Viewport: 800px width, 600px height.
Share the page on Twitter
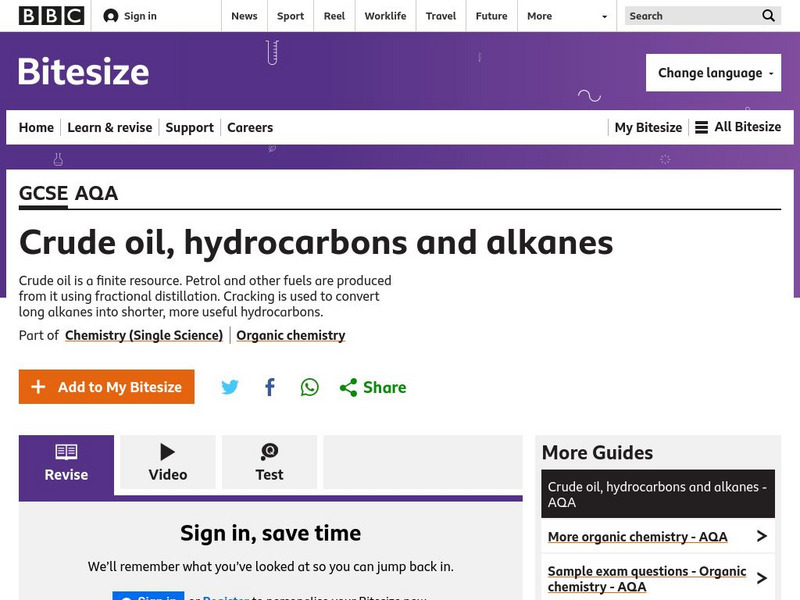coord(230,387)
